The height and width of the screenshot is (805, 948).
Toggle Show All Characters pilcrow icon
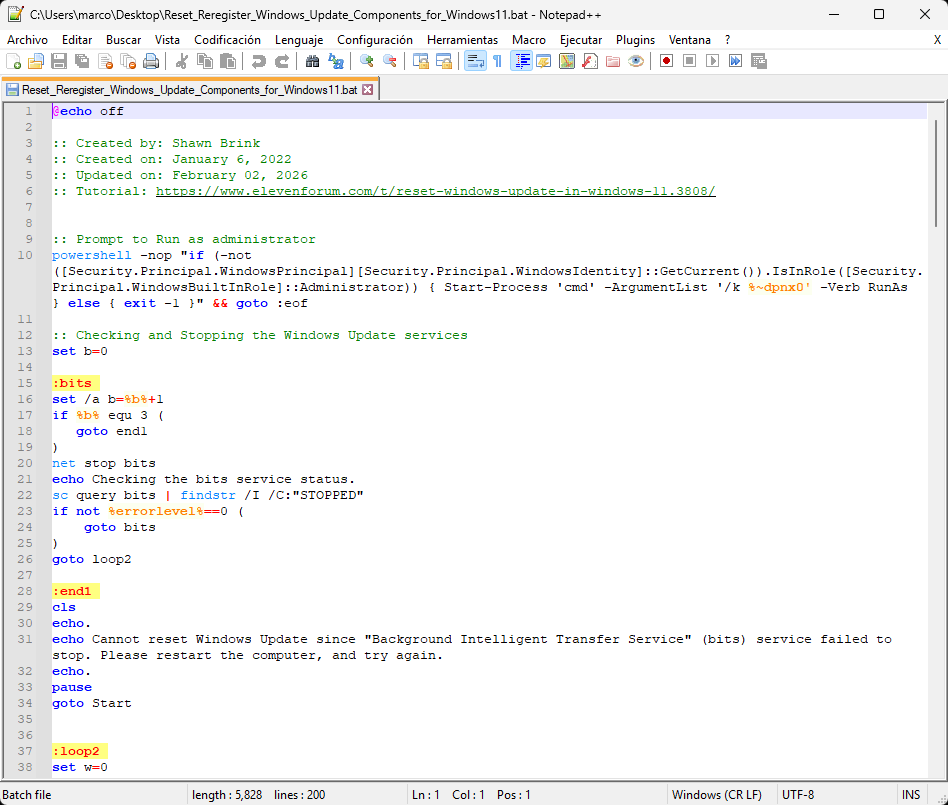[498, 61]
